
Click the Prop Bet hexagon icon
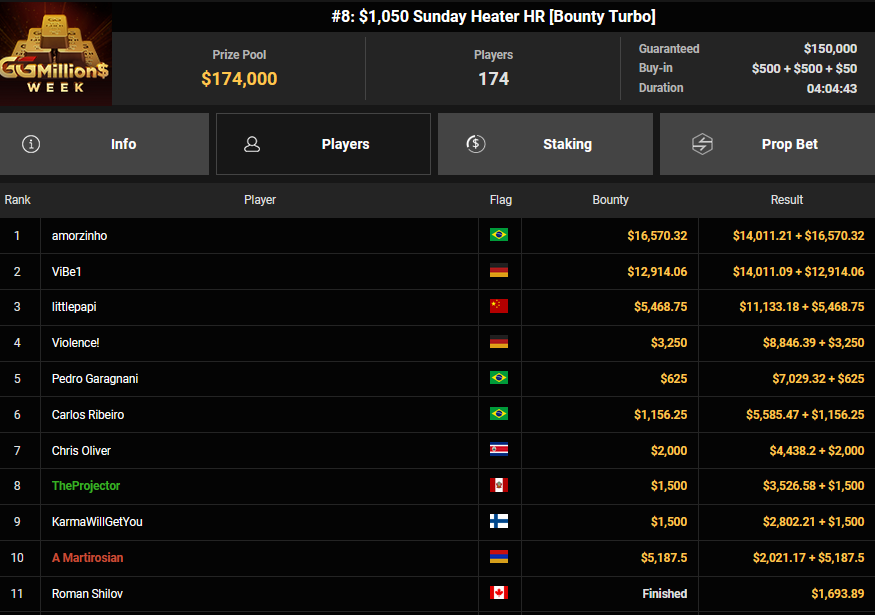point(702,144)
